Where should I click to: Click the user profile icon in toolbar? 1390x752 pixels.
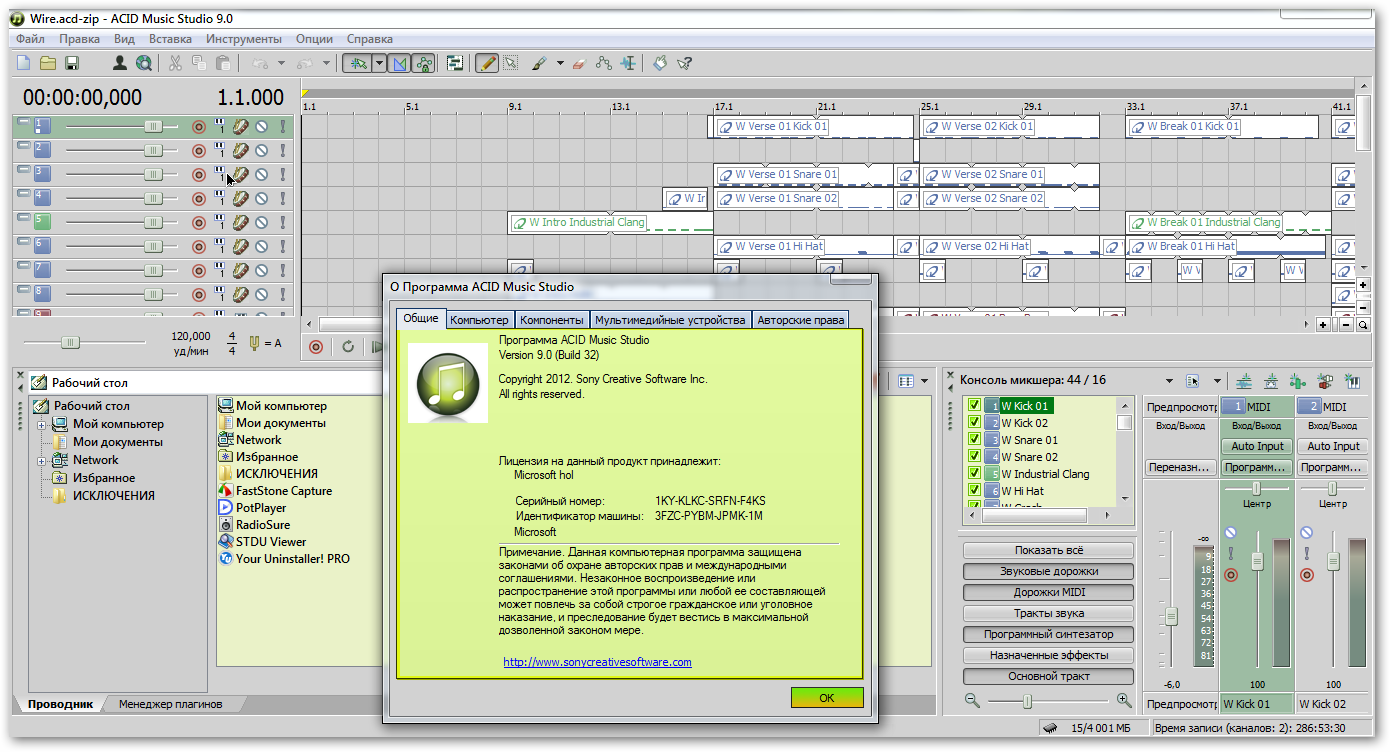coord(120,63)
